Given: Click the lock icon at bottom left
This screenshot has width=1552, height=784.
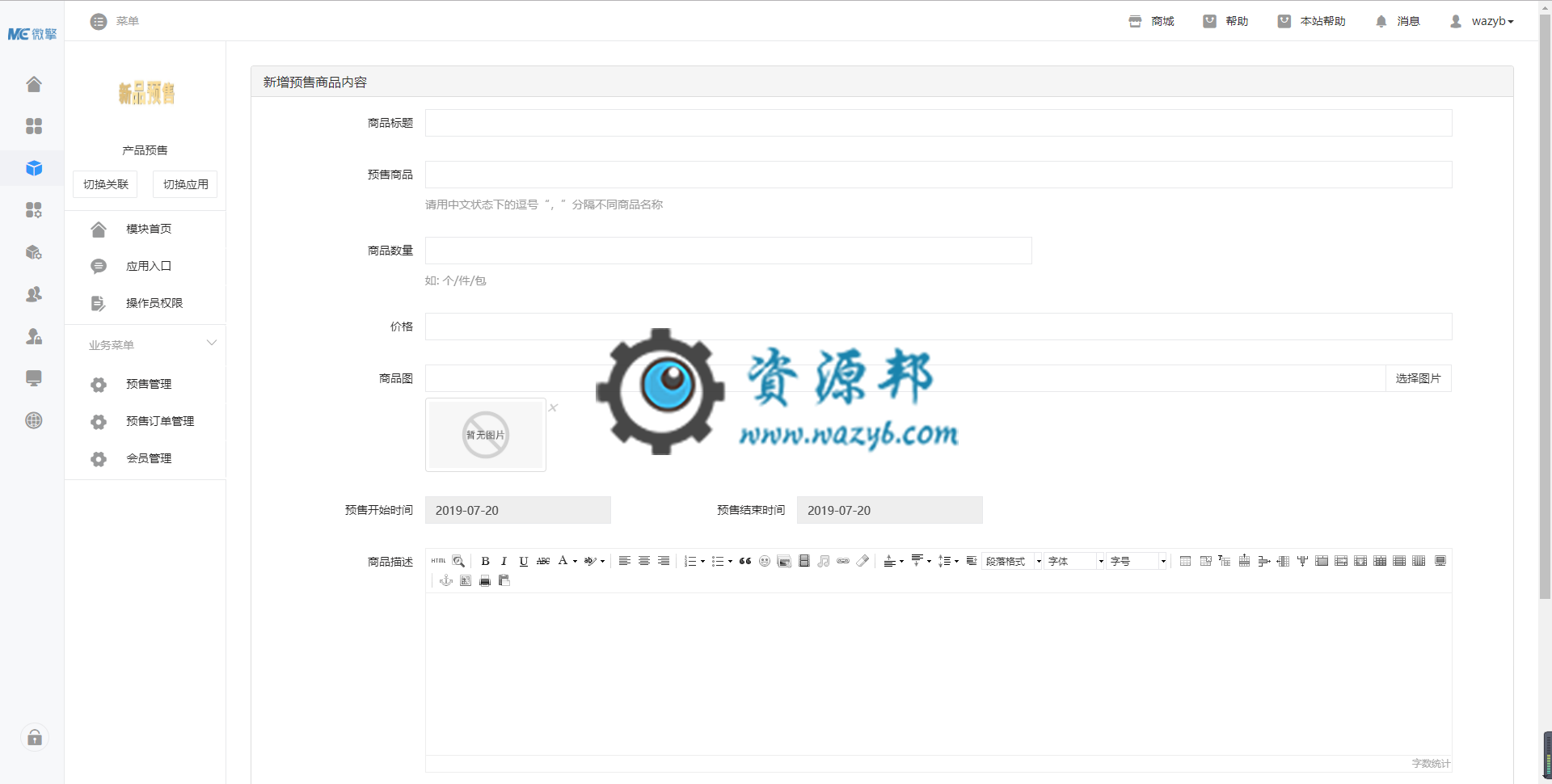Looking at the screenshot, I should point(35,737).
